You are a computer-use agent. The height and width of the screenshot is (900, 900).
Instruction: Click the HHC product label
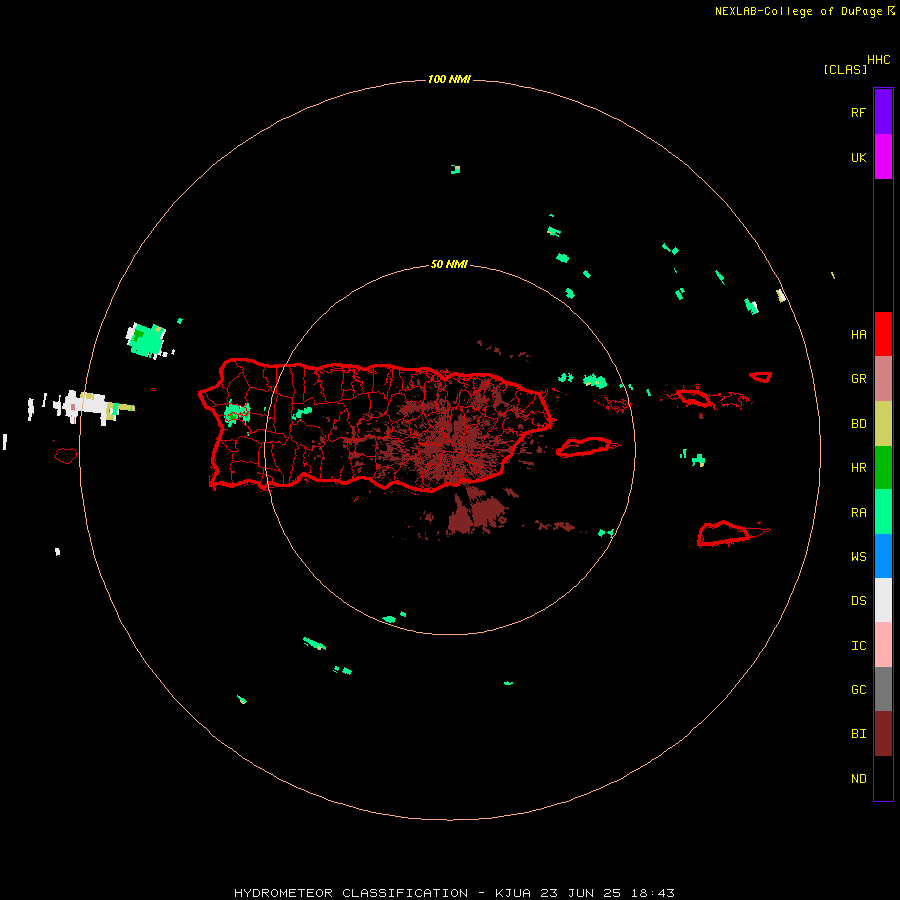pos(878,60)
